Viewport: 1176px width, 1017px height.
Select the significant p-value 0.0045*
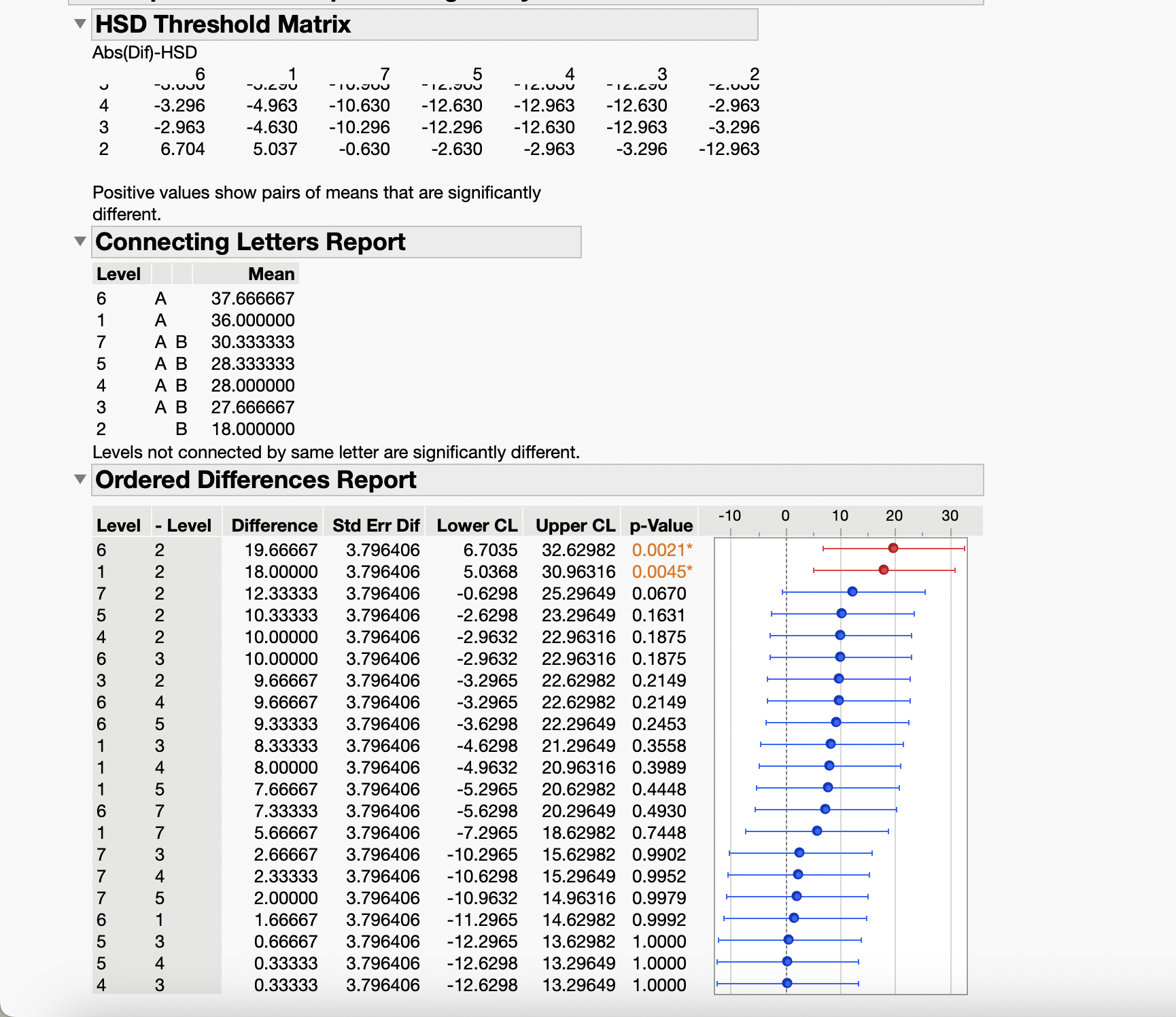(x=661, y=572)
